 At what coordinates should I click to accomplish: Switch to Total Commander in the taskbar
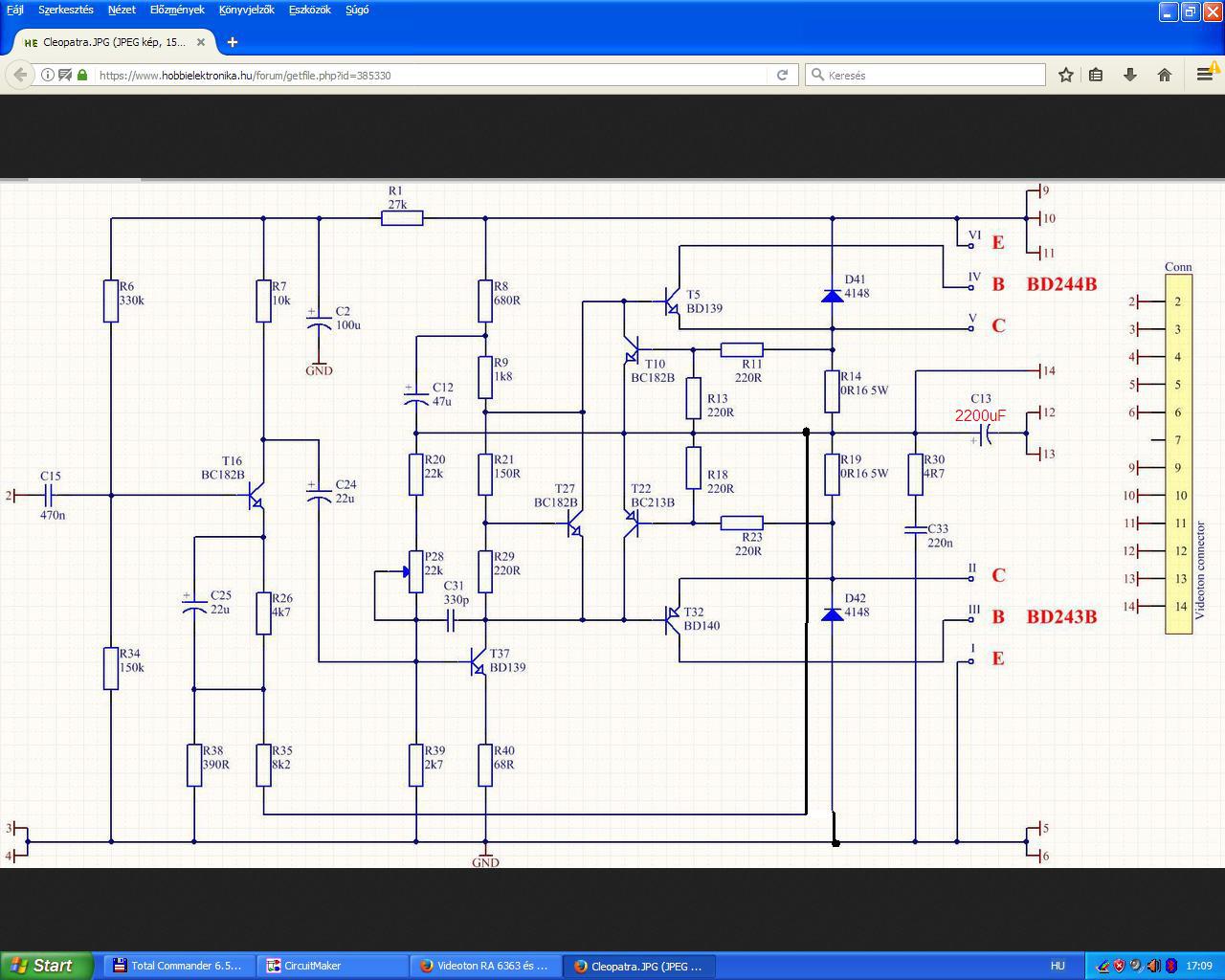(x=177, y=966)
